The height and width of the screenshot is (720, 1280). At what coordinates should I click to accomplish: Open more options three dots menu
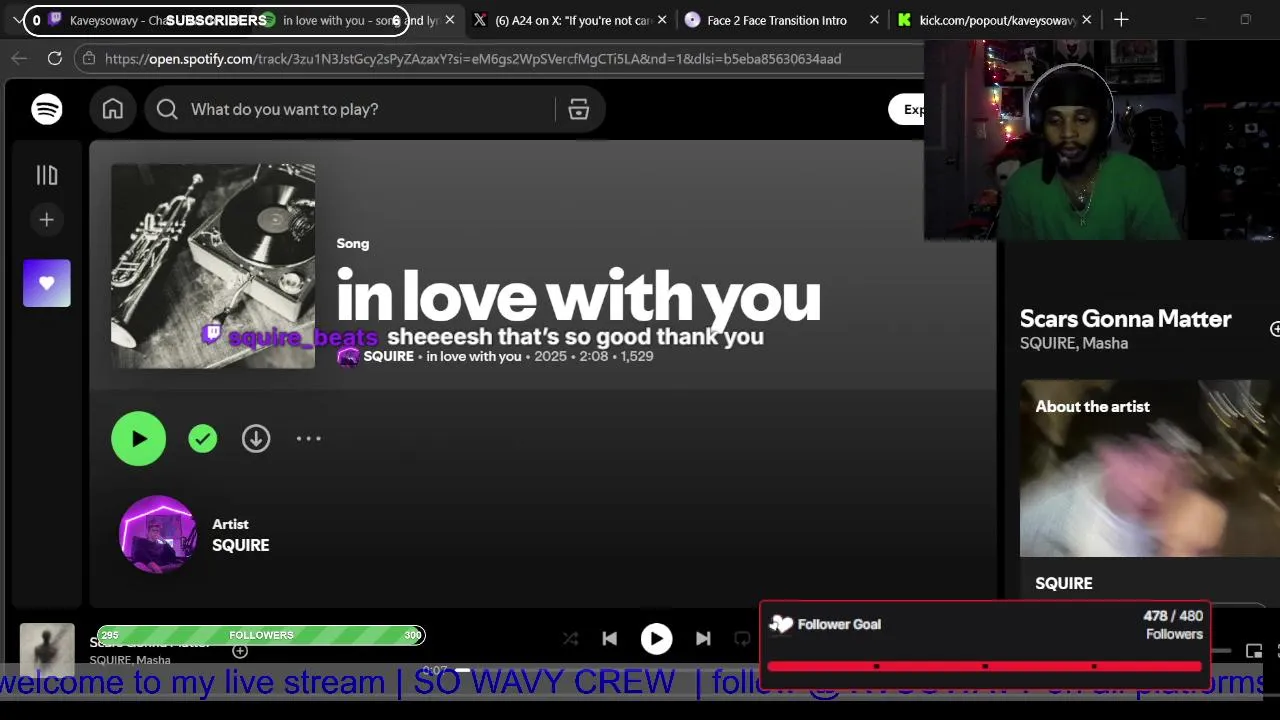309,438
